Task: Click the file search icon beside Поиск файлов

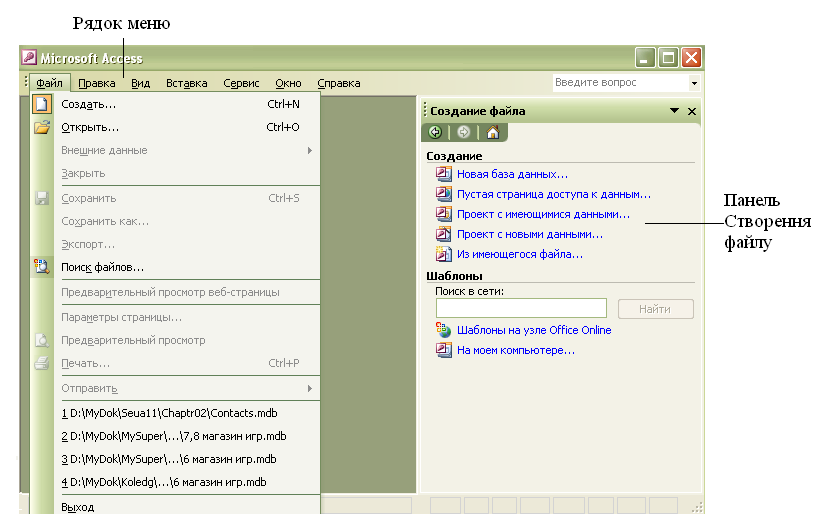Action: [42, 267]
